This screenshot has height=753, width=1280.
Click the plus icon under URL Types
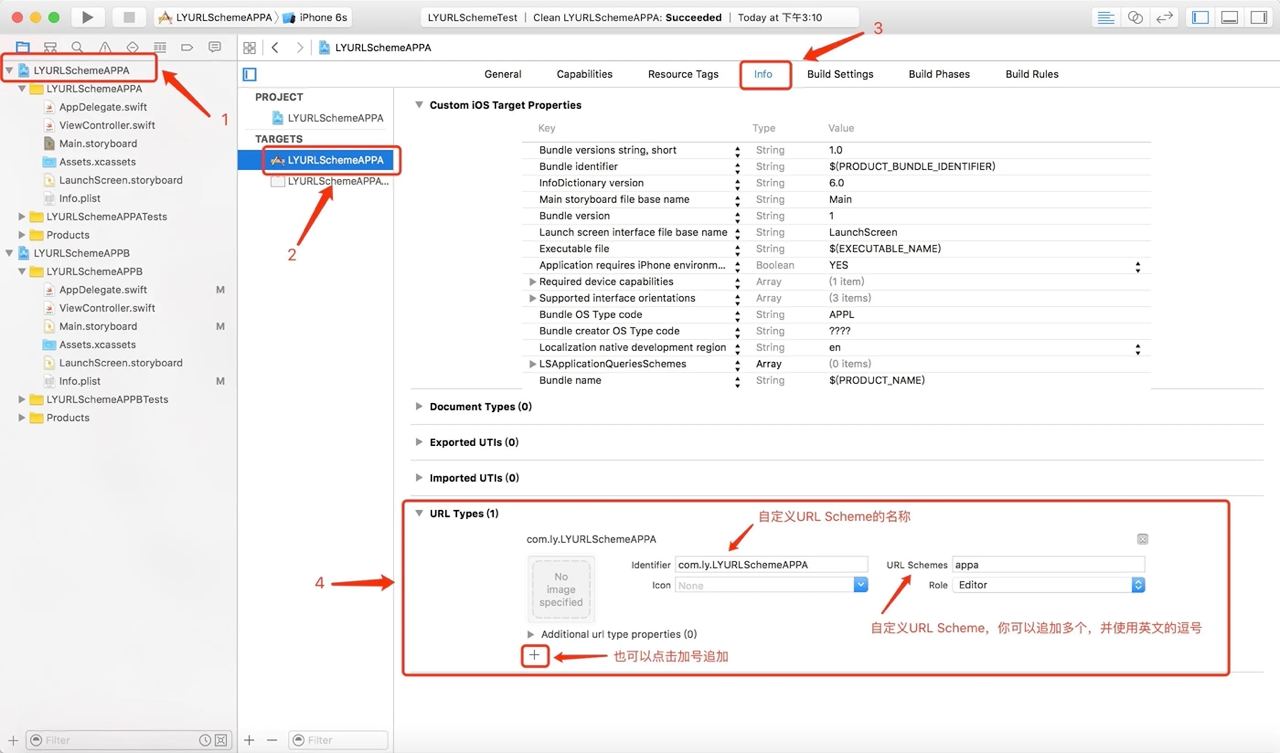(534, 656)
